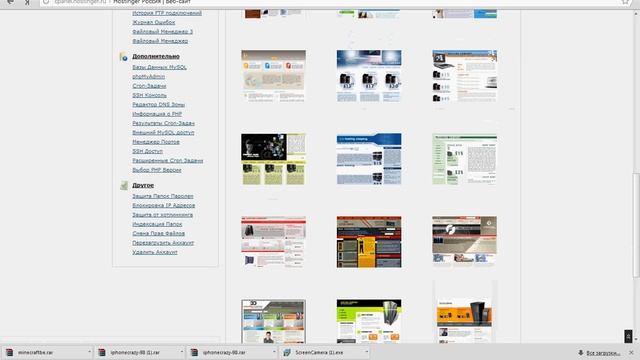Image resolution: width=640 pixels, height=360 pixels.
Task: Open Индексация Папок link
Action: point(157,224)
